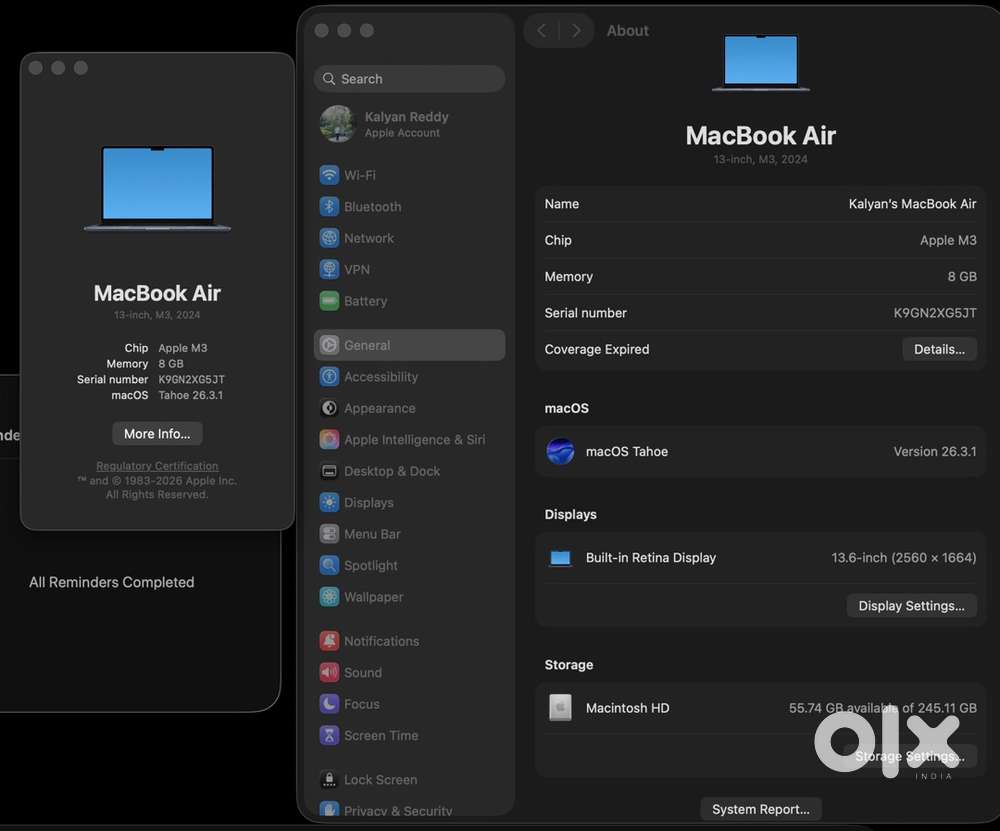
Task: Click the Apple Intelligence & Siri icon
Action: pos(329,440)
